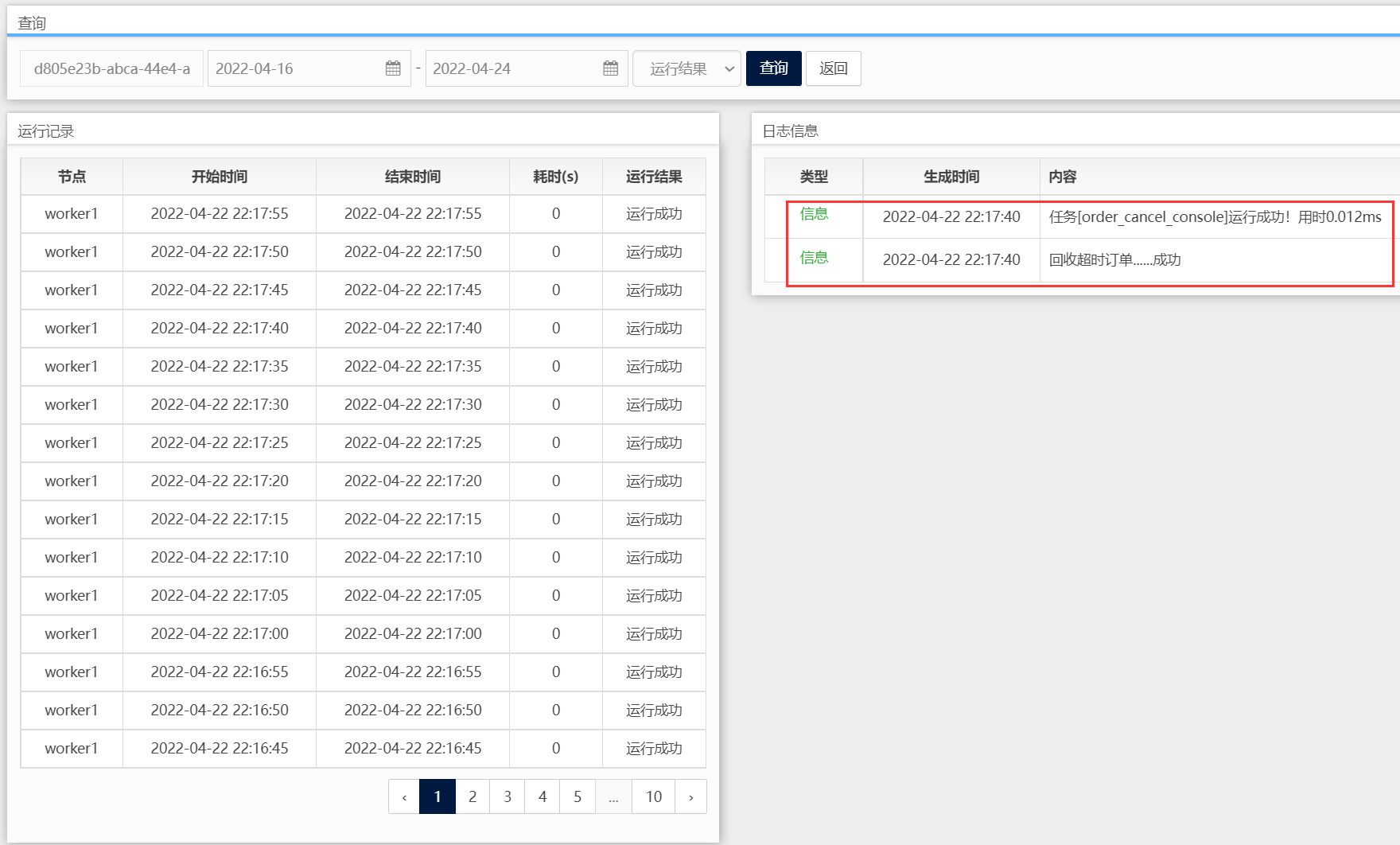Select start time 2022-04-22 22:16:55 cell

[220, 672]
